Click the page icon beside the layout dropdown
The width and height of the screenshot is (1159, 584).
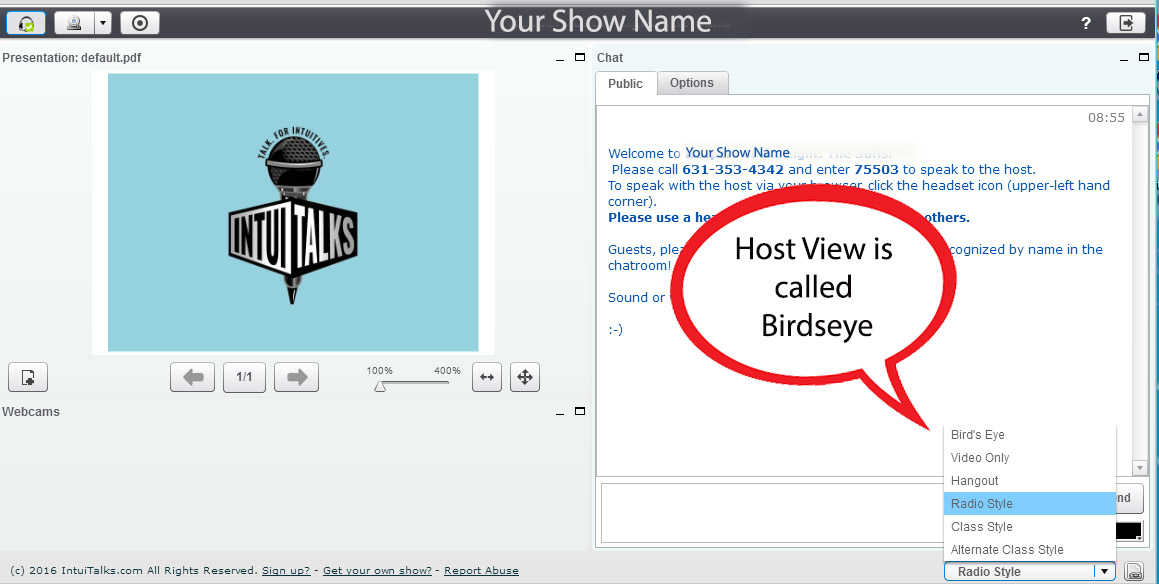1134,571
